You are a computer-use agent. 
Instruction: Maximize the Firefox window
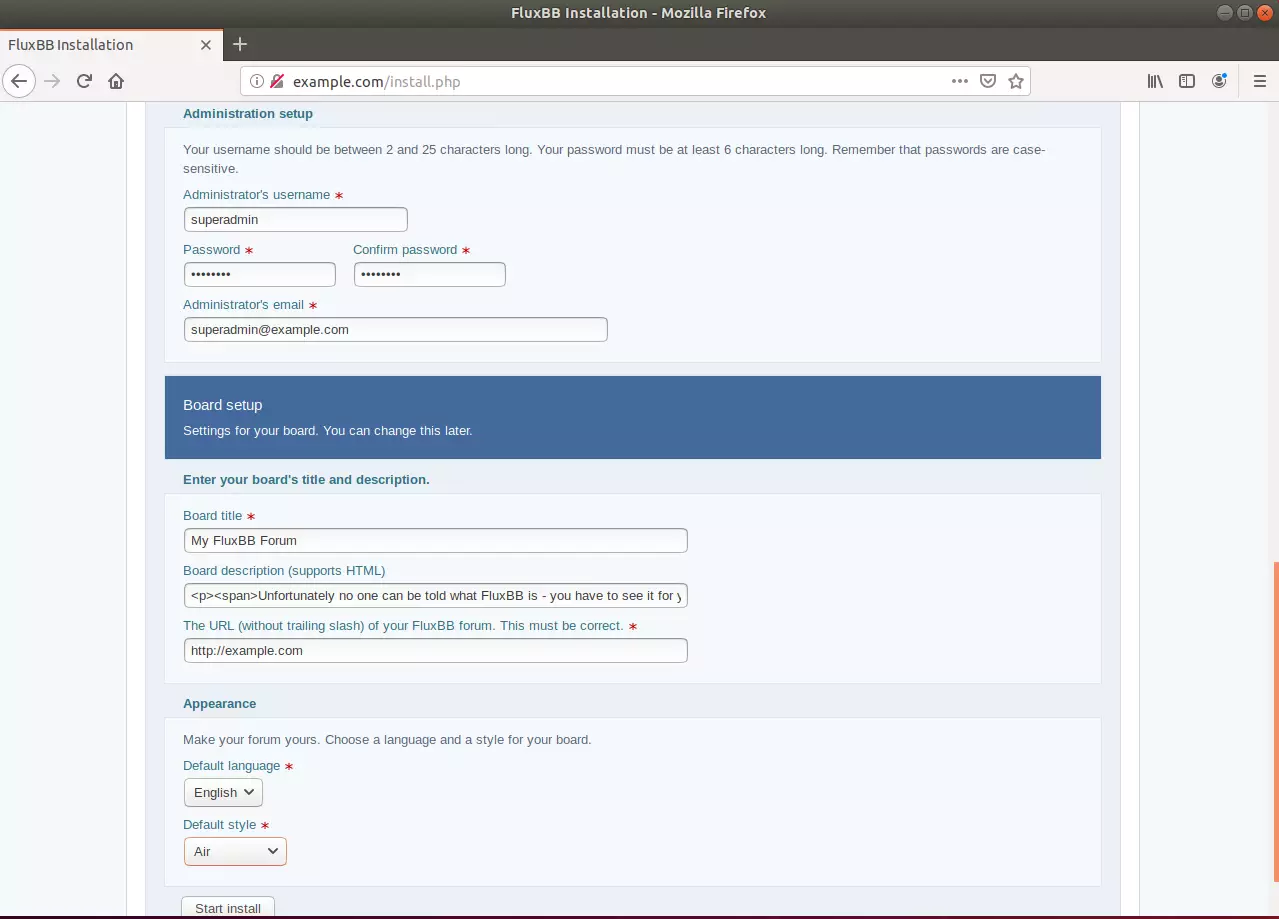(x=1245, y=12)
